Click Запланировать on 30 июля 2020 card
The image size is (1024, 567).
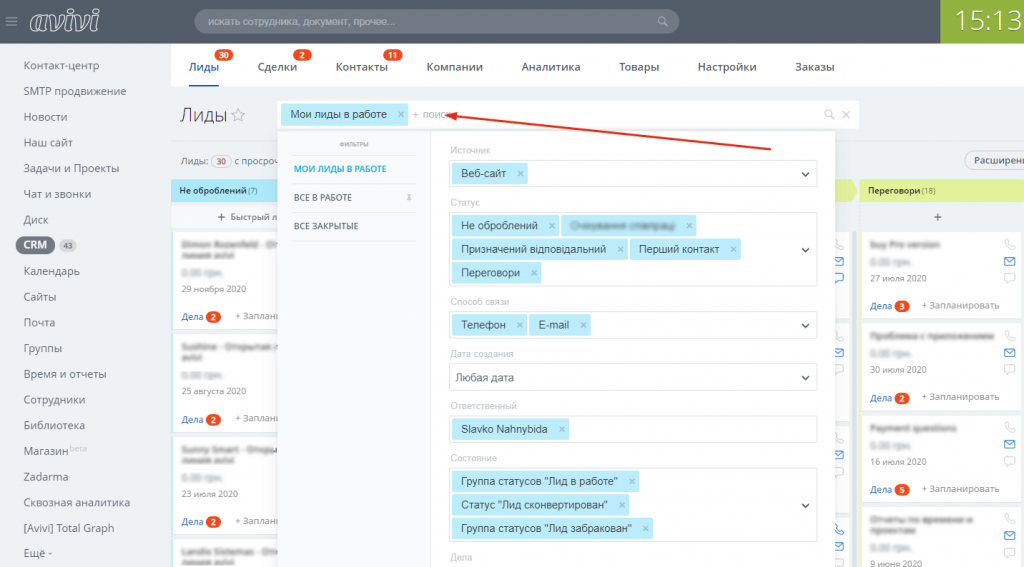pos(961,397)
